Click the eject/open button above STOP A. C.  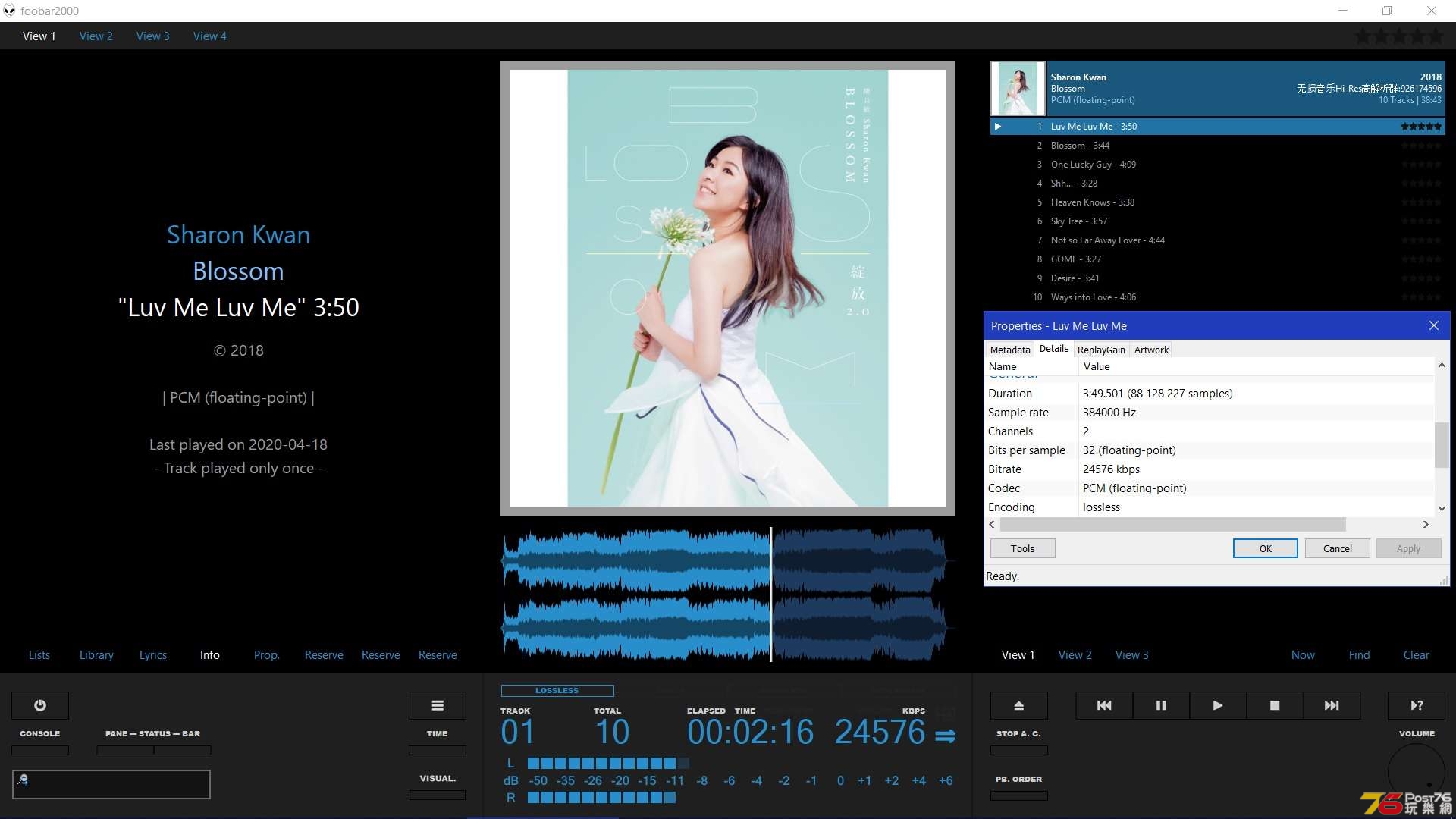(1019, 705)
